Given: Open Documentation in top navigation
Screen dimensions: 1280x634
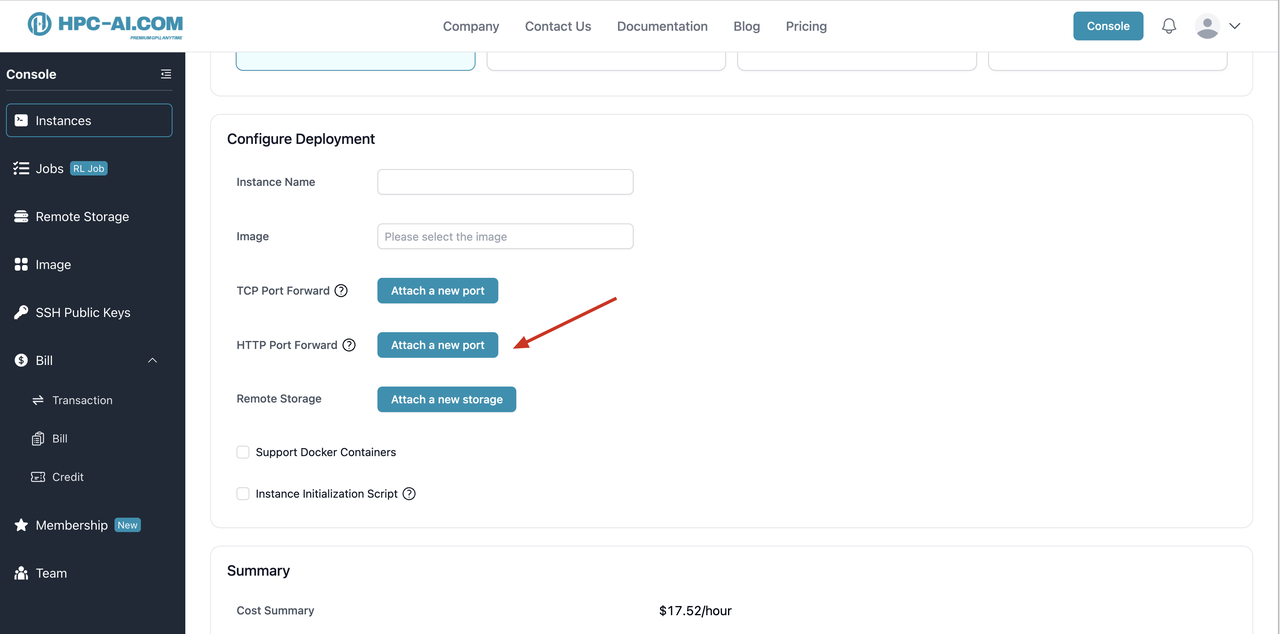Looking at the screenshot, I should pyautogui.click(x=662, y=26).
